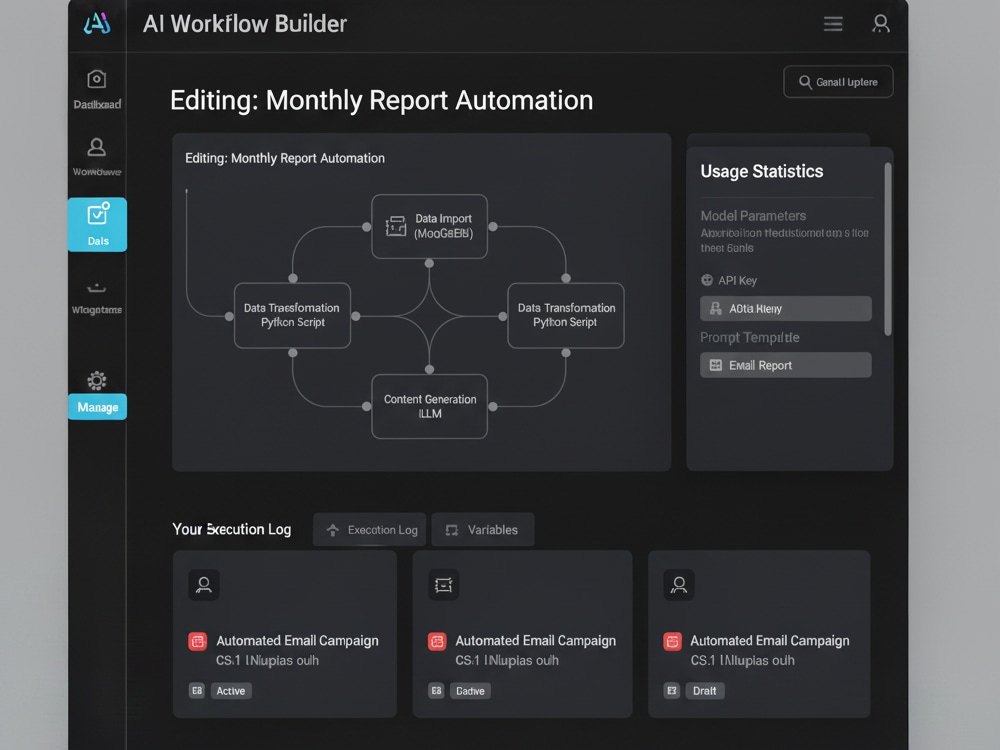Click the Email Report template icon
The image size is (1000, 750).
716,365
